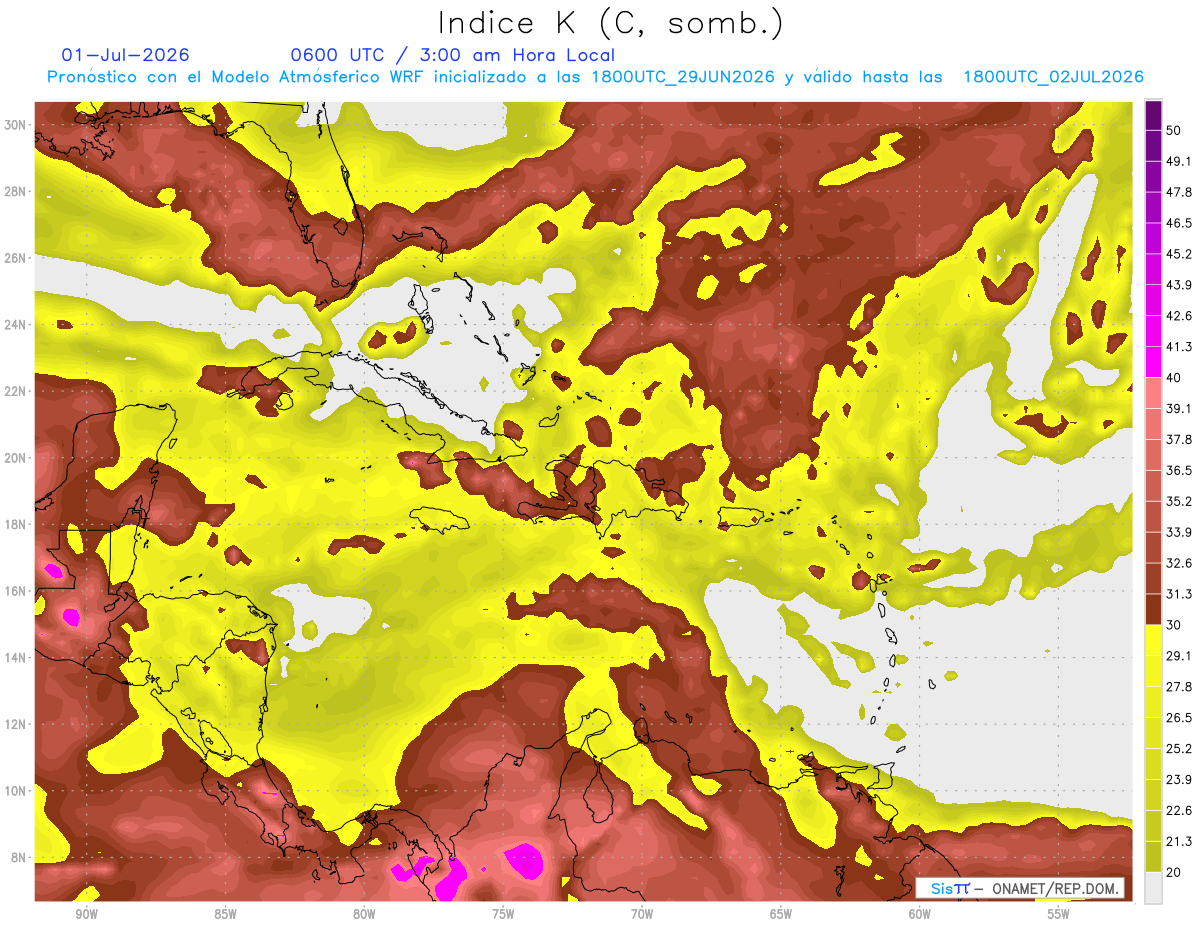Click the "20" colorbar label

tap(1174, 873)
